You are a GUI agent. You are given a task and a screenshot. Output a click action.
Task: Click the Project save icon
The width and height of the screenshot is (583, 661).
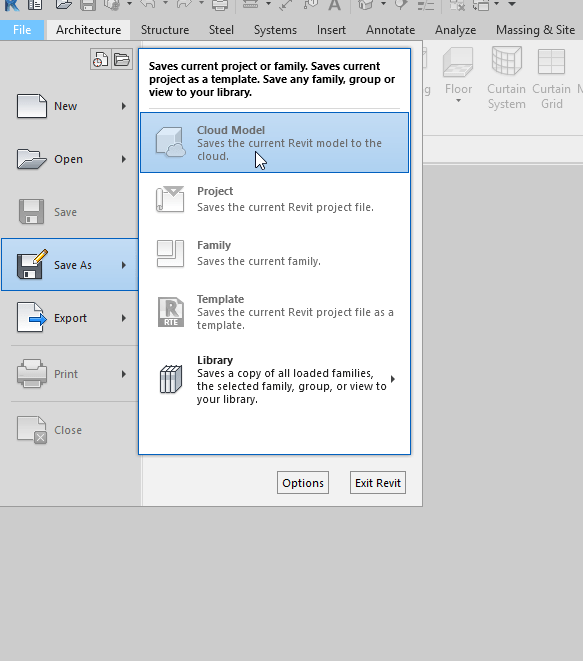[170, 199]
